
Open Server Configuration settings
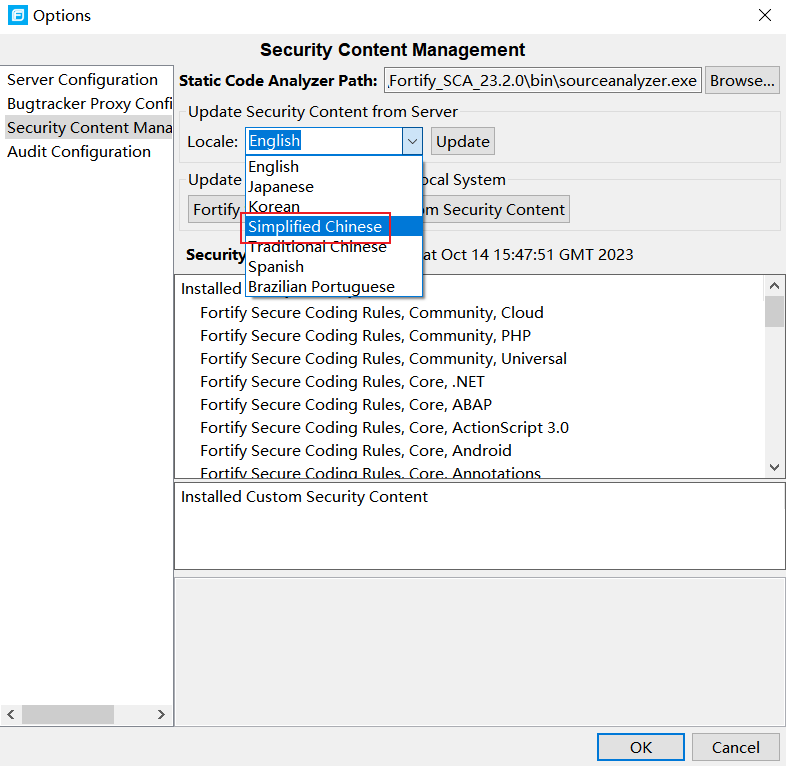(82, 80)
